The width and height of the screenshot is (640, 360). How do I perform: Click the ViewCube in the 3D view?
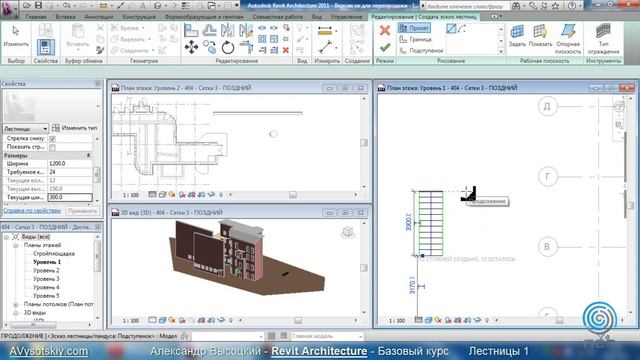coord(348,233)
